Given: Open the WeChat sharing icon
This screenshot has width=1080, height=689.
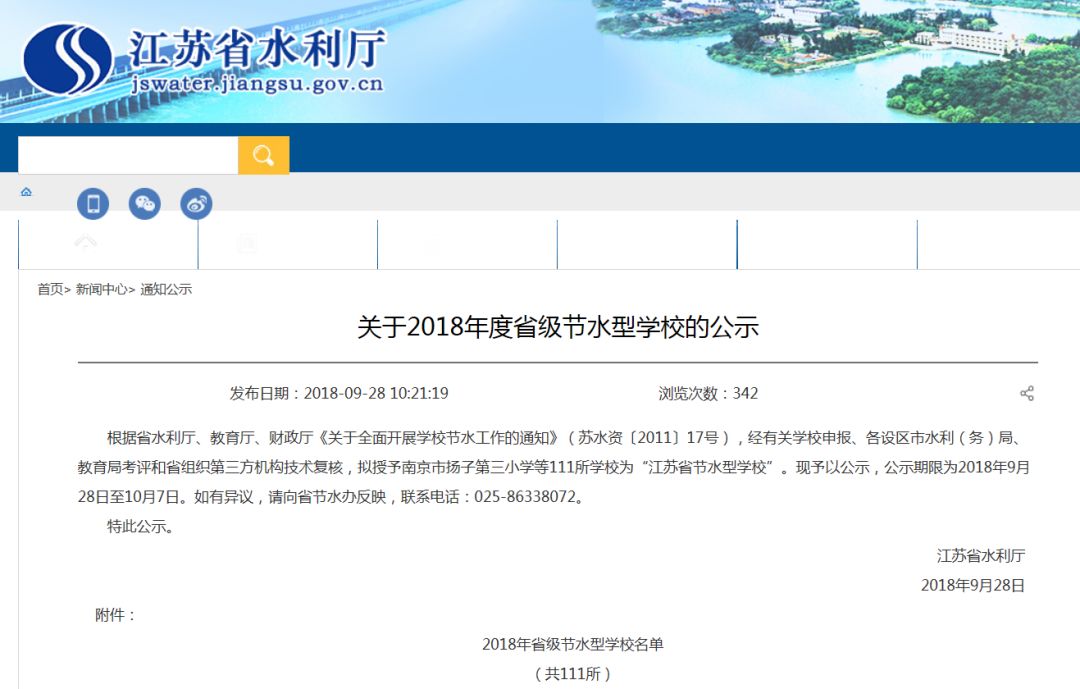Looking at the screenshot, I should pos(145,203).
